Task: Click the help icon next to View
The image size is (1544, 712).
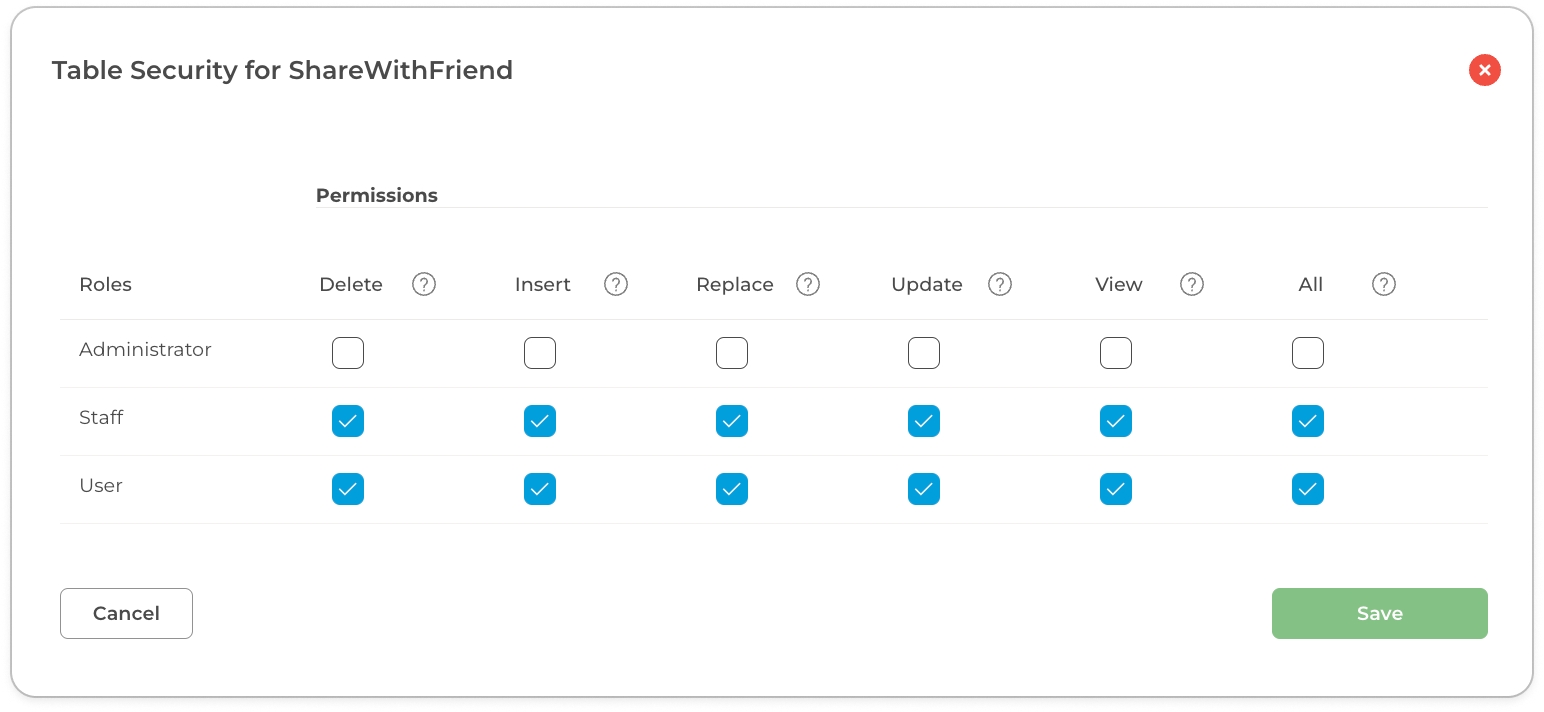Action: [x=1192, y=285]
